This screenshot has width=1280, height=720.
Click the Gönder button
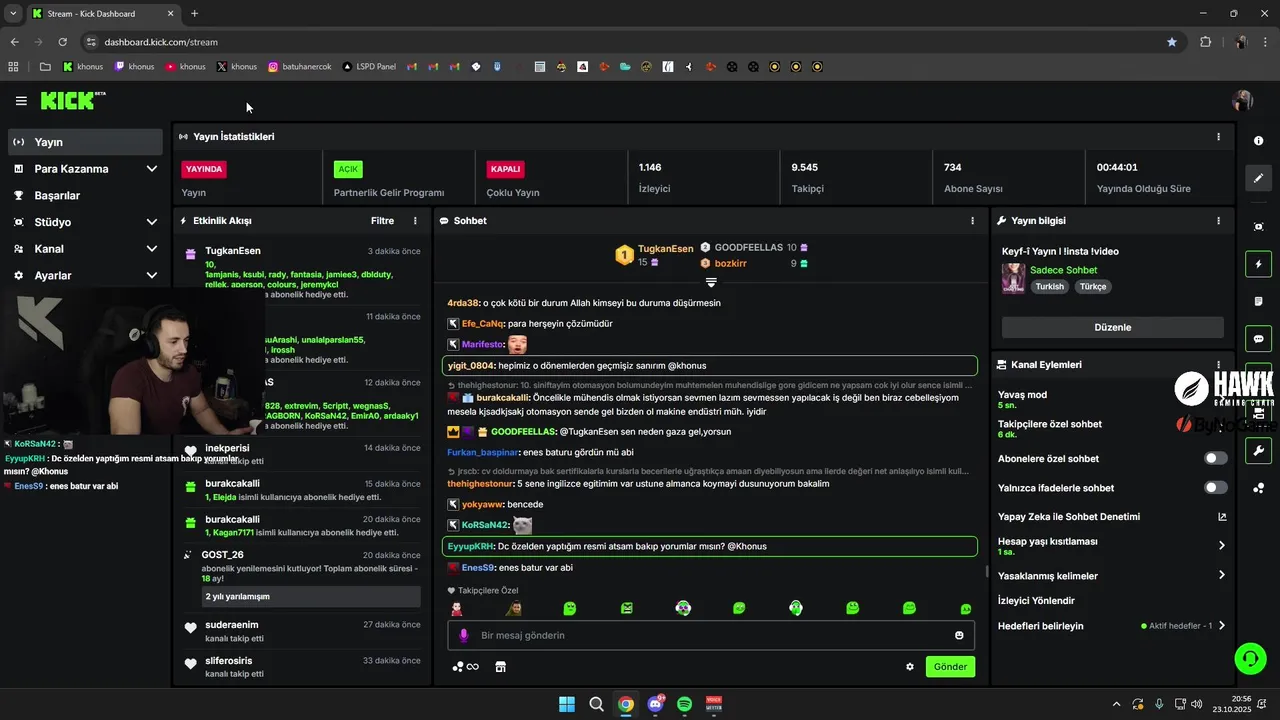950,667
